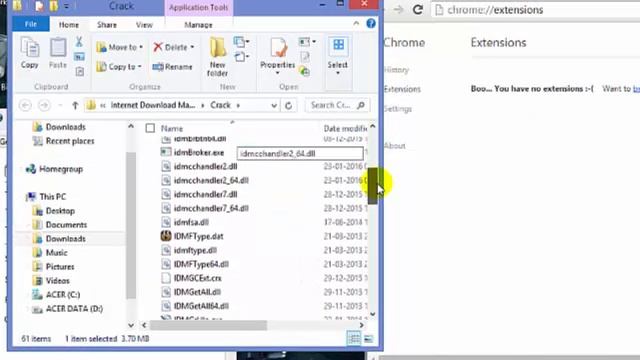Collapse the ribbon with the chevron
This screenshot has height=360, width=640.
tap(356, 24)
